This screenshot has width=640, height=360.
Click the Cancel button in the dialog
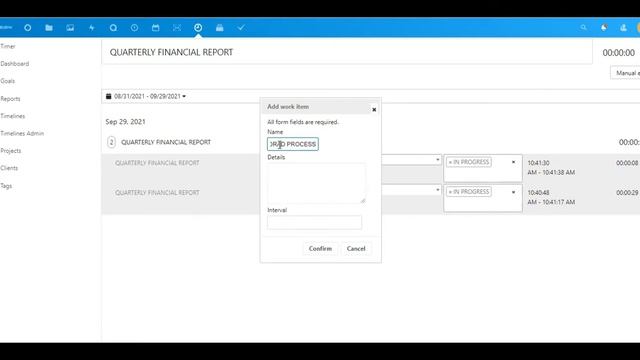356,249
